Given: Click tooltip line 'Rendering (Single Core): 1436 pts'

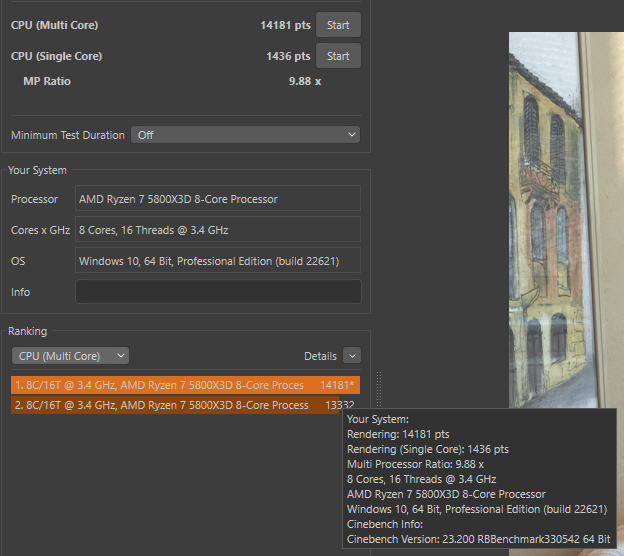Looking at the screenshot, I should (428, 449).
